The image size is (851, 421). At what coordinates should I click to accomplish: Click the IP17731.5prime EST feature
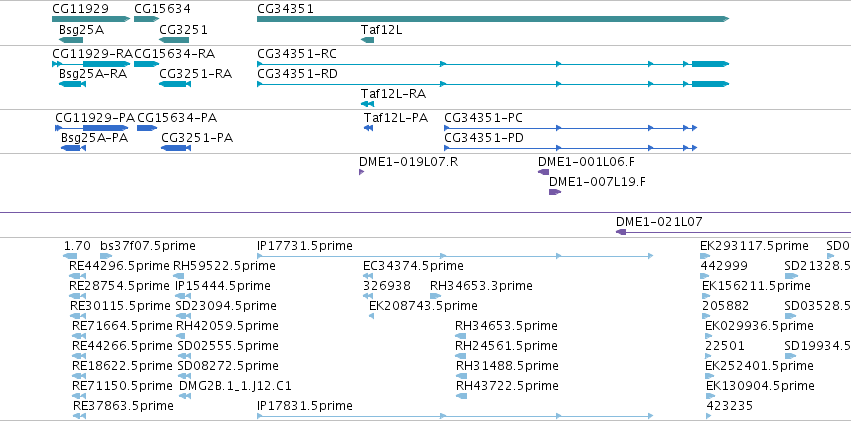[455, 256]
